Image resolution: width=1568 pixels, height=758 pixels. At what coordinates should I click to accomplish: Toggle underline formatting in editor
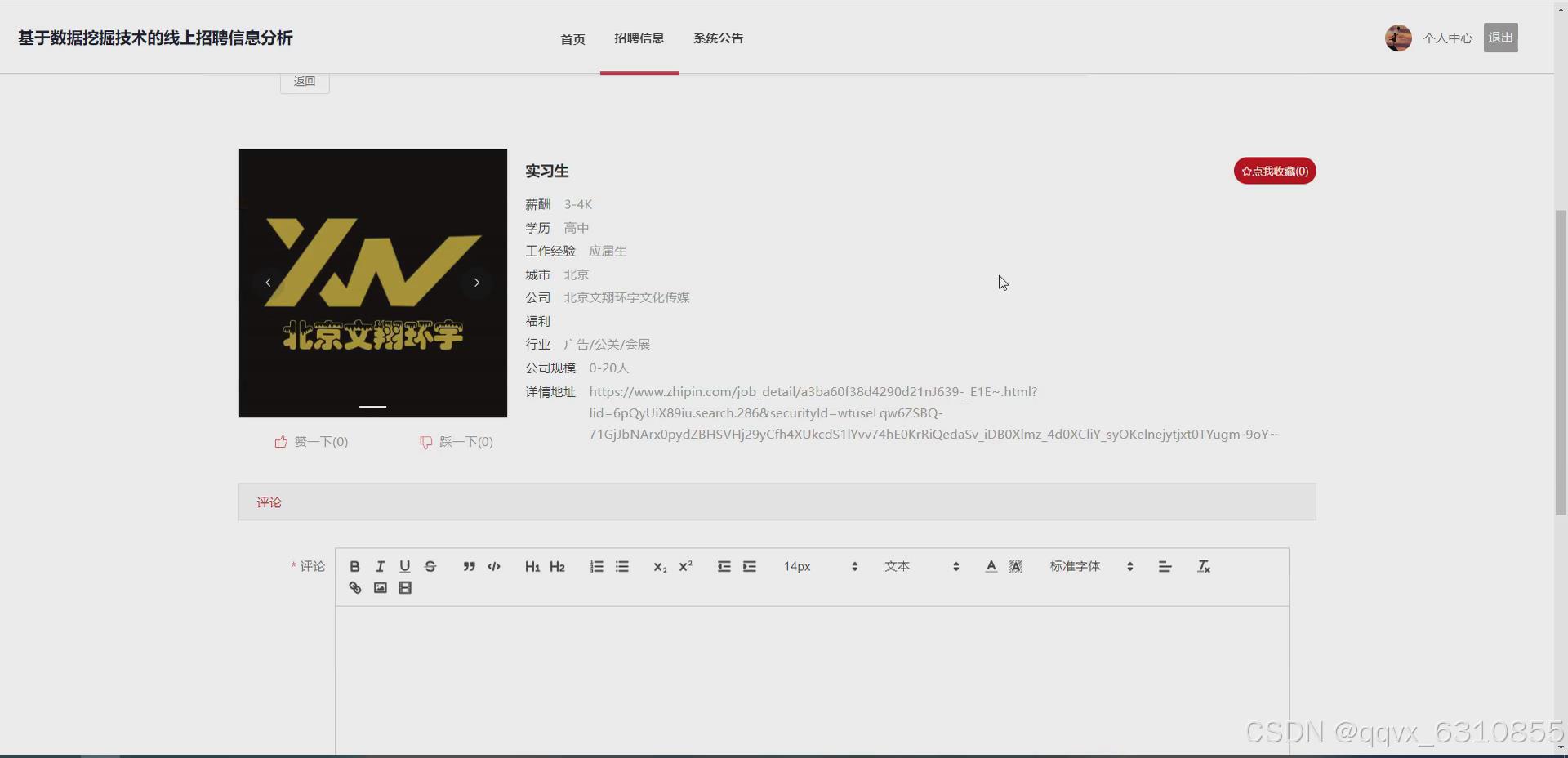coord(405,566)
